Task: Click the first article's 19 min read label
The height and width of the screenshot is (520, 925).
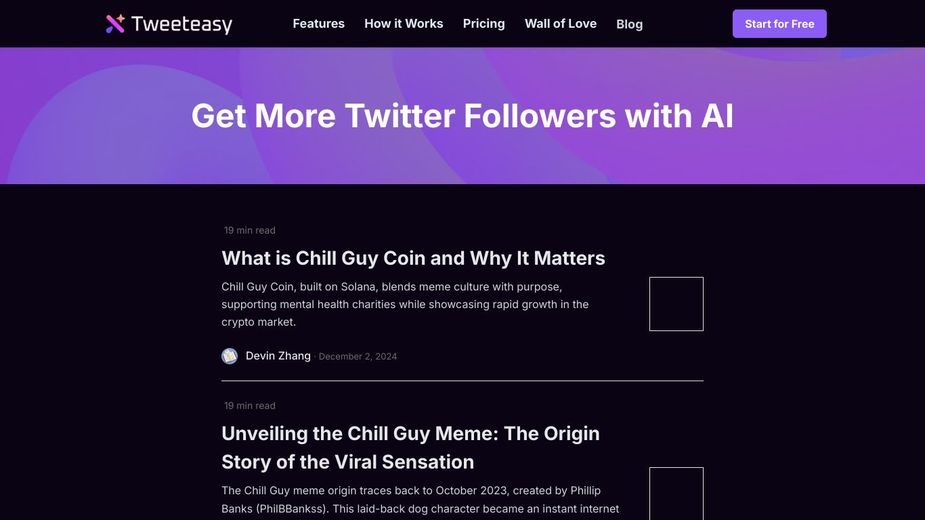Action: click(250, 231)
